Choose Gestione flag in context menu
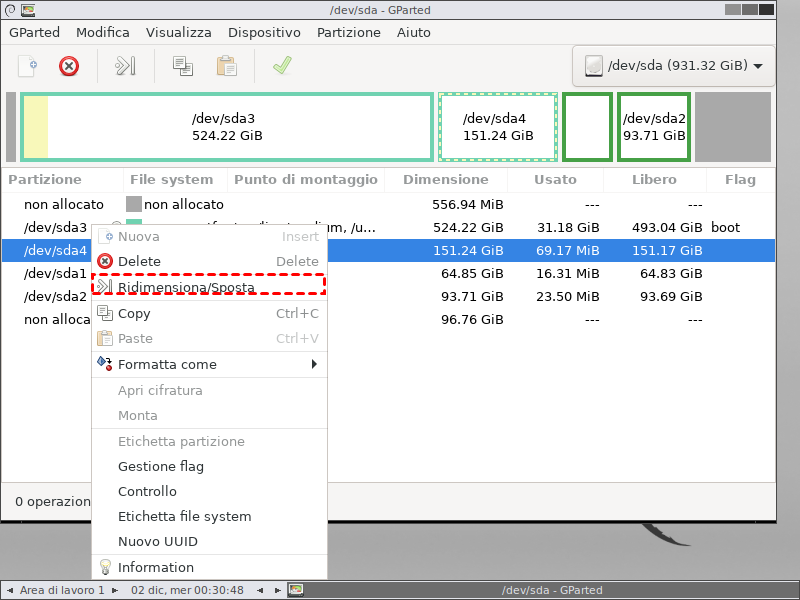The image size is (800, 600). (209, 466)
